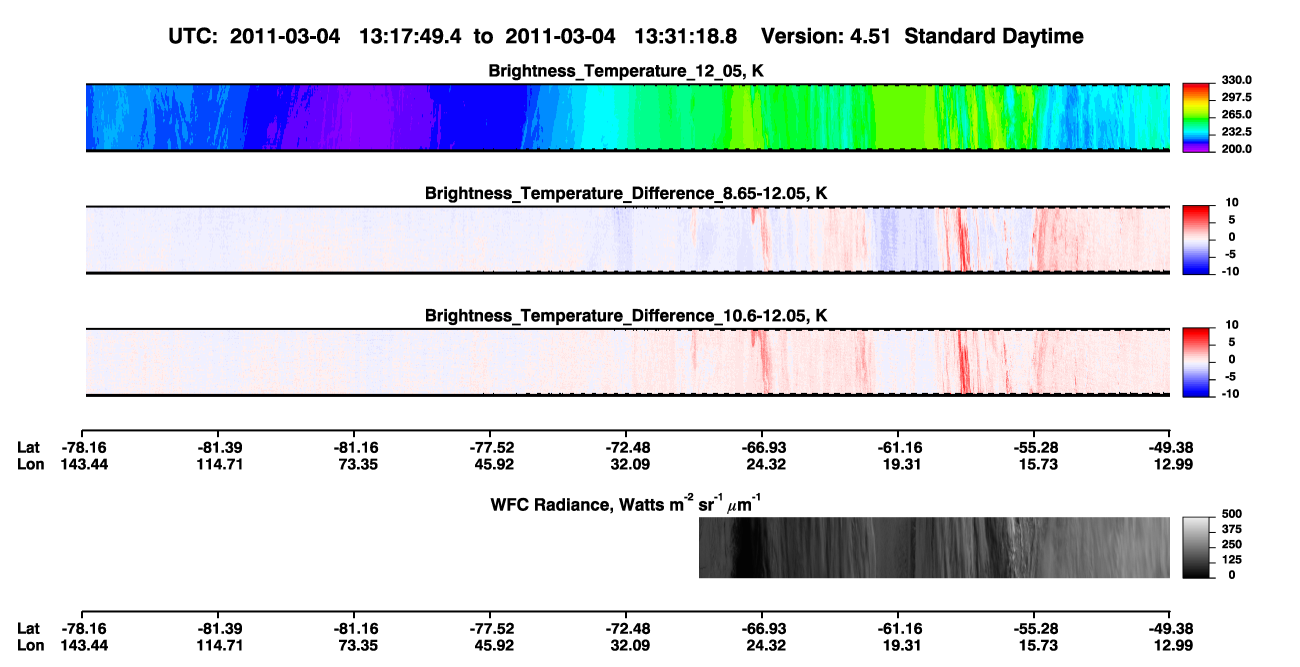
Task: Click longitude 24.32 on the bottom axis
Action: (x=762, y=645)
